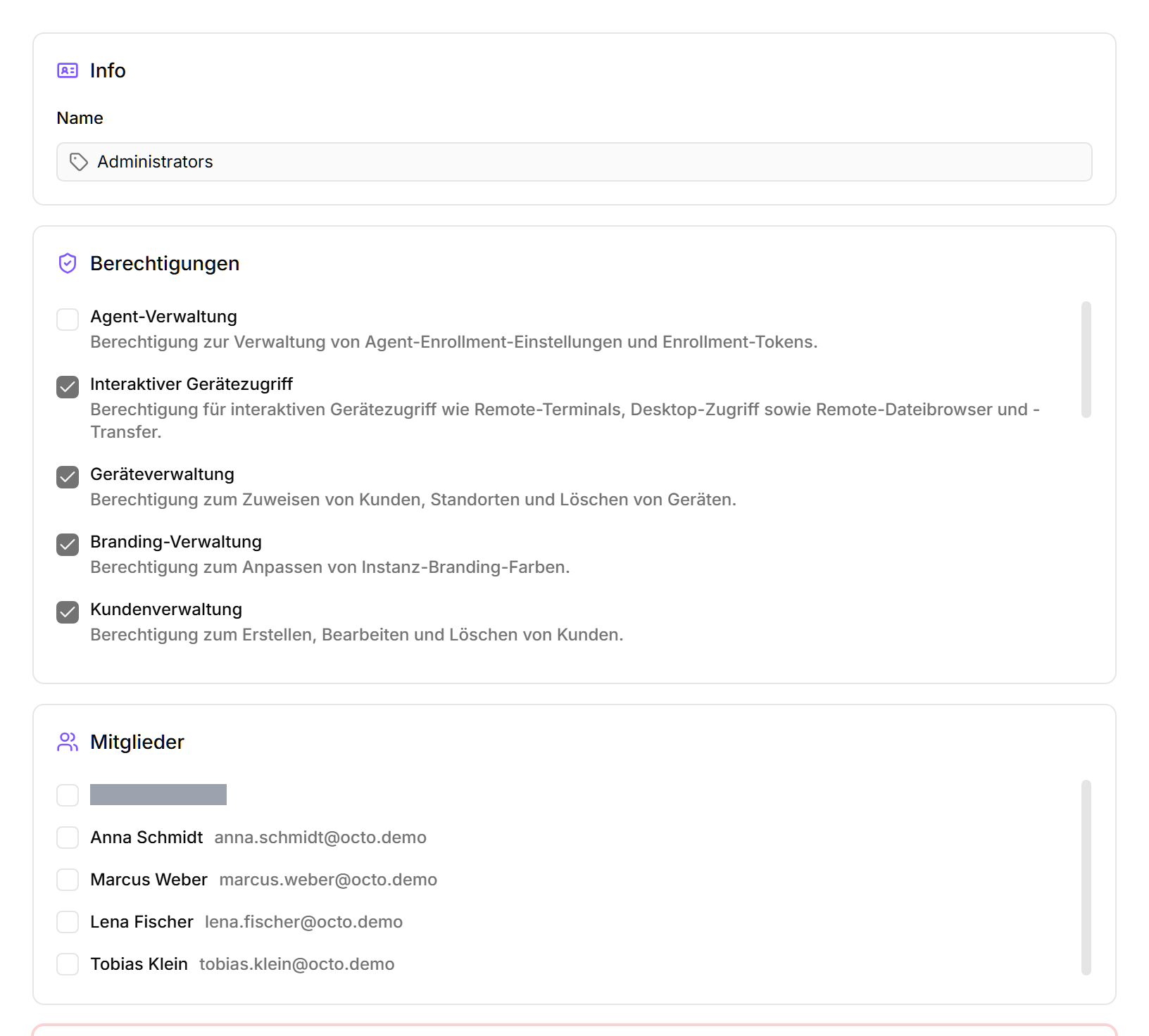This screenshot has width=1149, height=1036.
Task: Enable Agent-Verwaltung permission checkbox
Action: 68,320
